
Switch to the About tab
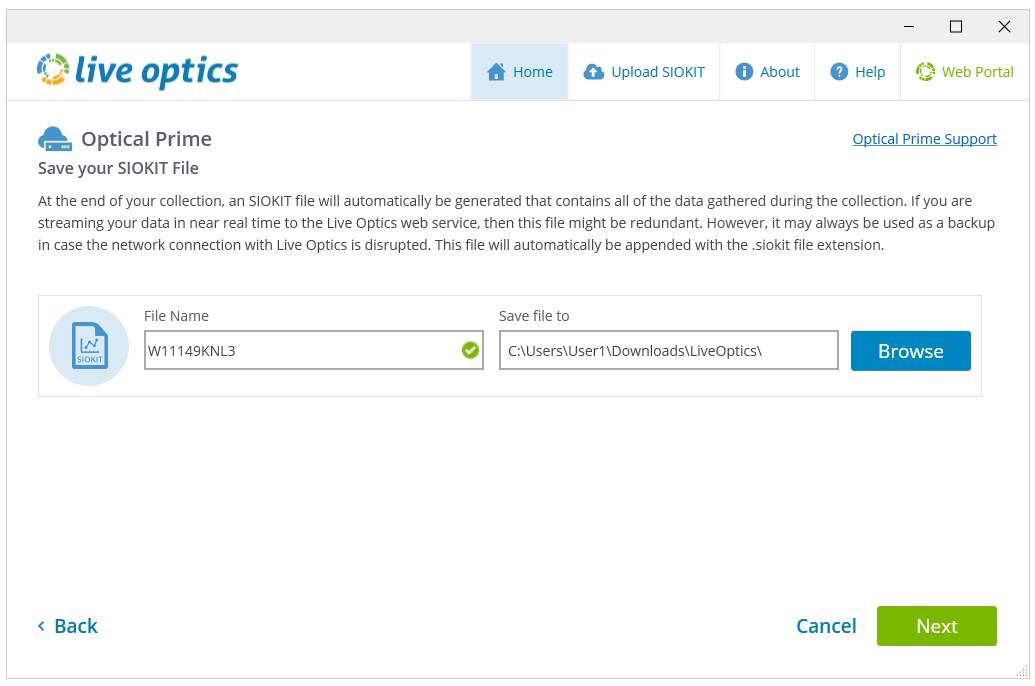tap(767, 72)
